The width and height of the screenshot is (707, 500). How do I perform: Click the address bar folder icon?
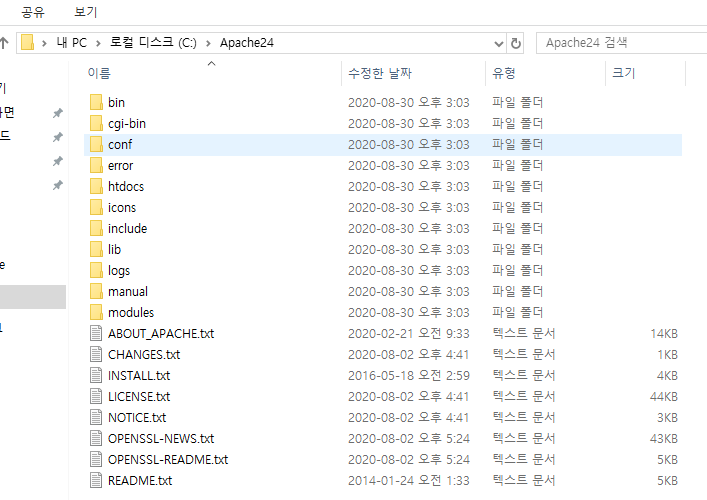tap(28, 42)
